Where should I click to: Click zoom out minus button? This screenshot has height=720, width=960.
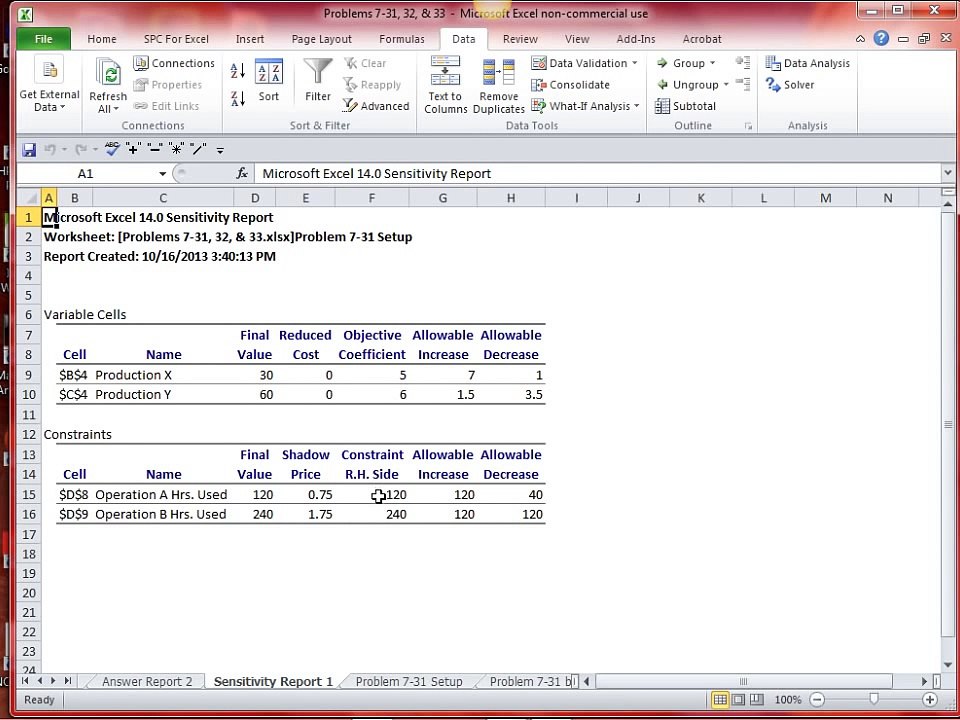[x=817, y=699]
